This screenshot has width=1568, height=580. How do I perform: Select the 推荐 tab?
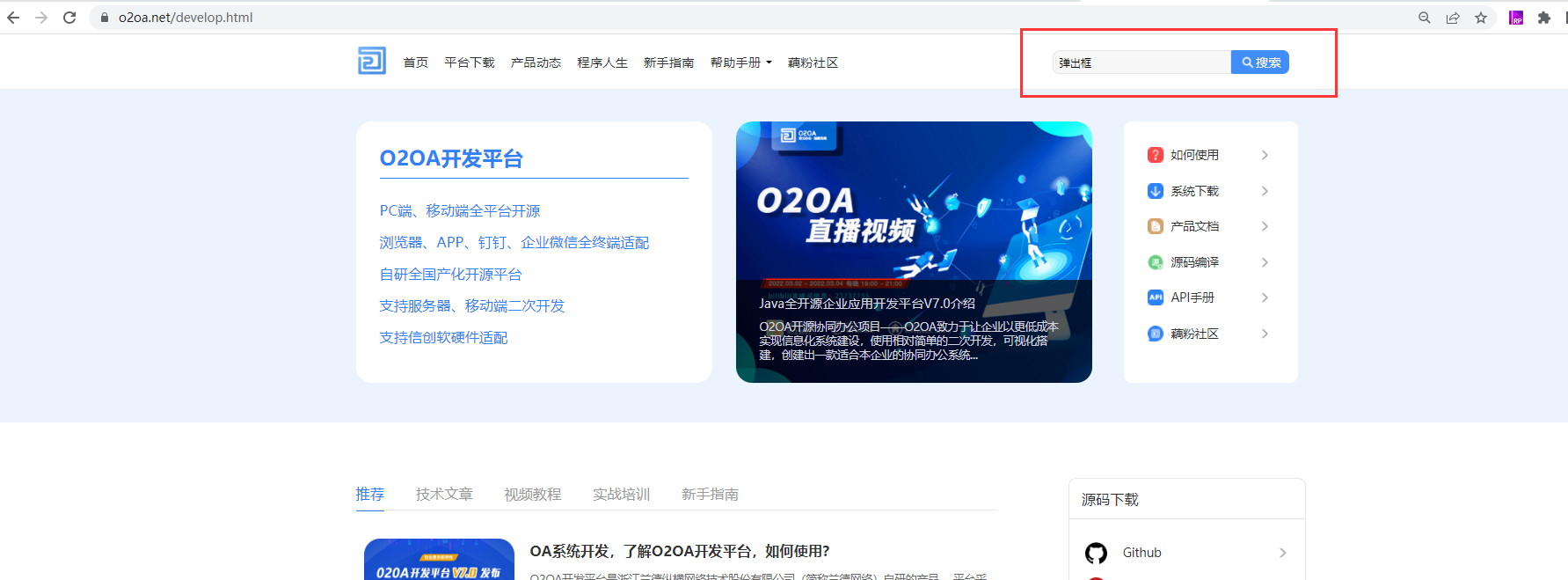(370, 495)
